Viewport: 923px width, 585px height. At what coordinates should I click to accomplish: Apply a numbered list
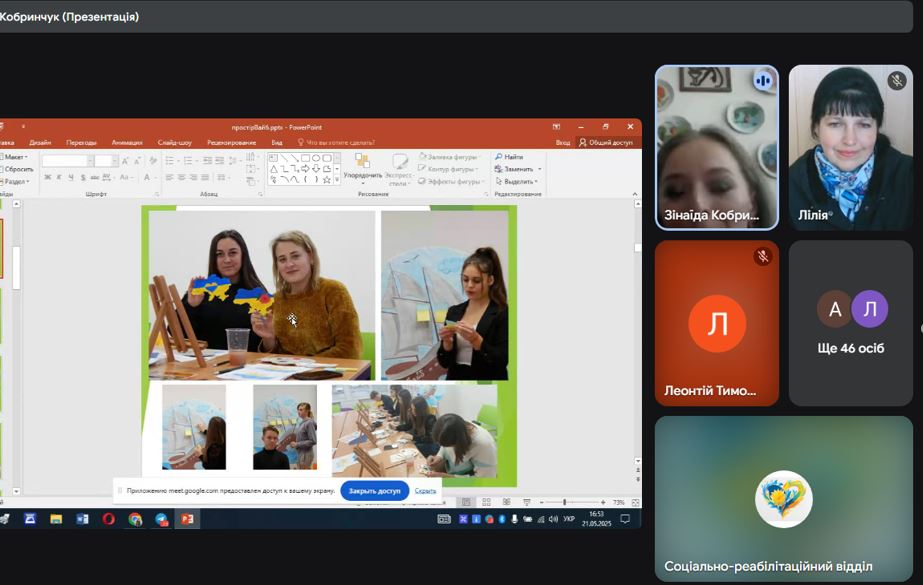point(188,161)
